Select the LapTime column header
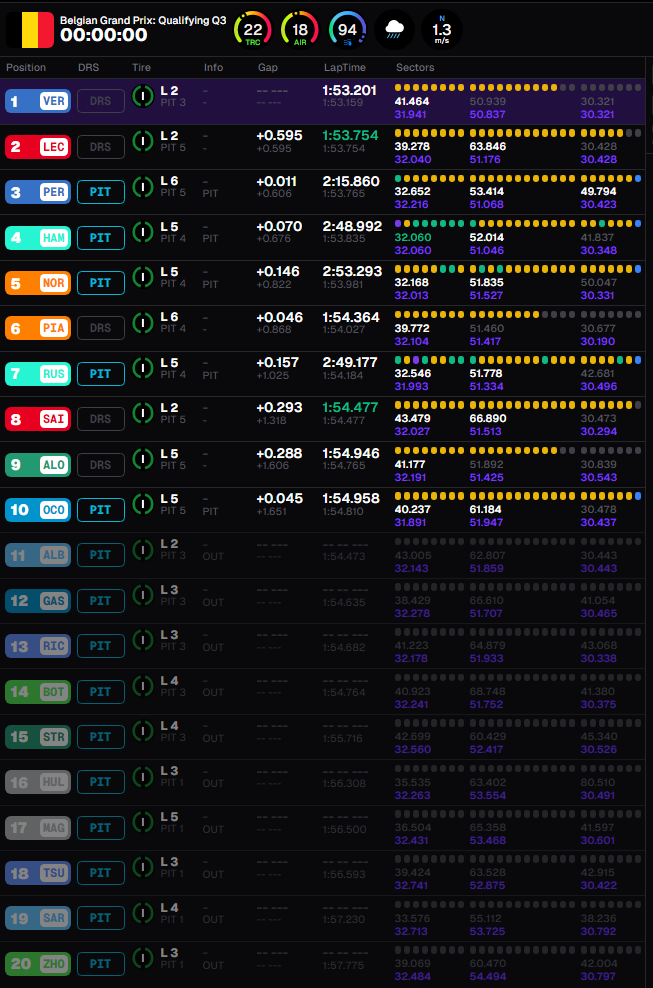Viewport: 653px width, 988px height. [x=345, y=67]
